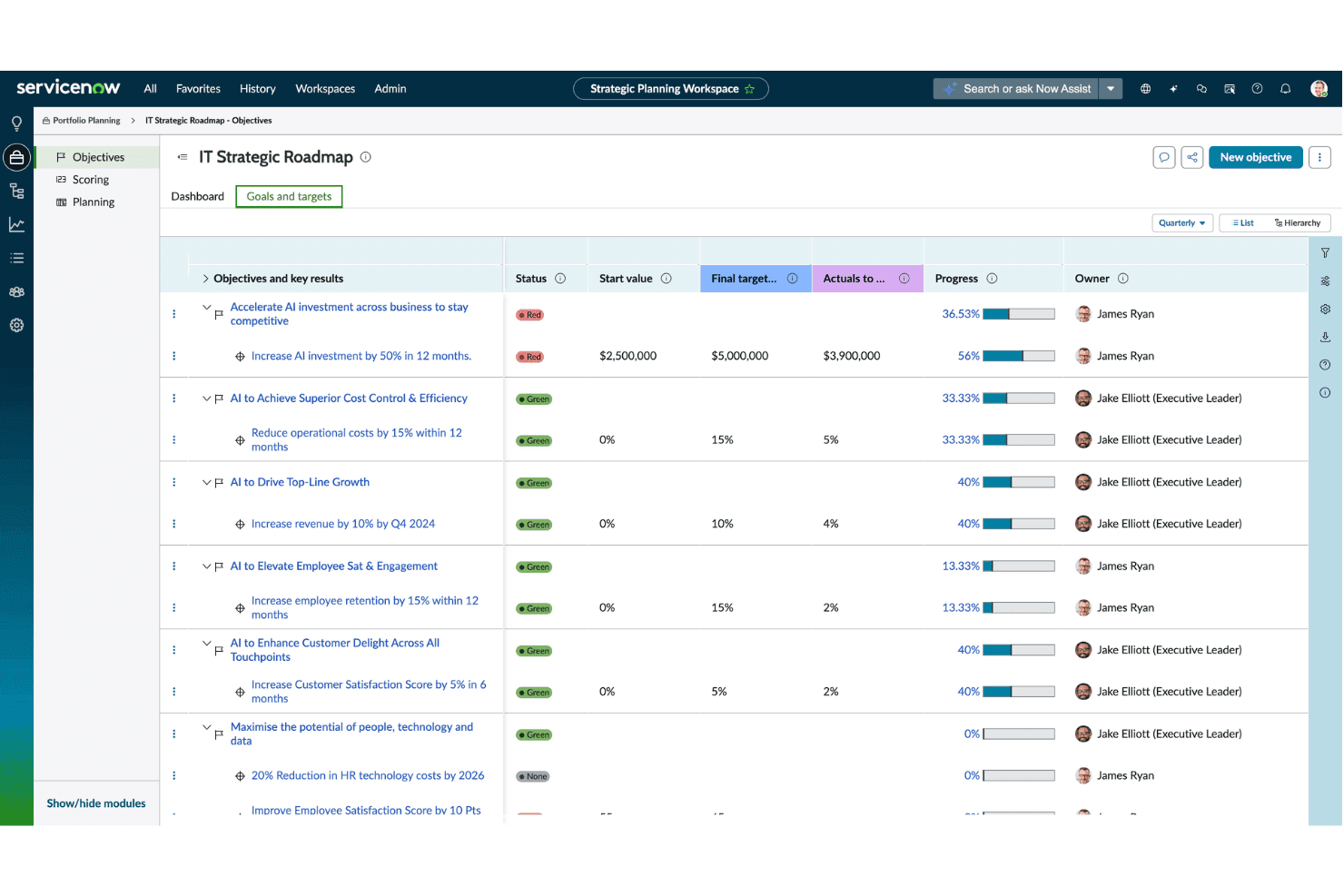Open Increase revenue by 10% by Q4 2024
Screen dimensions: 1344x896
(343, 524)
